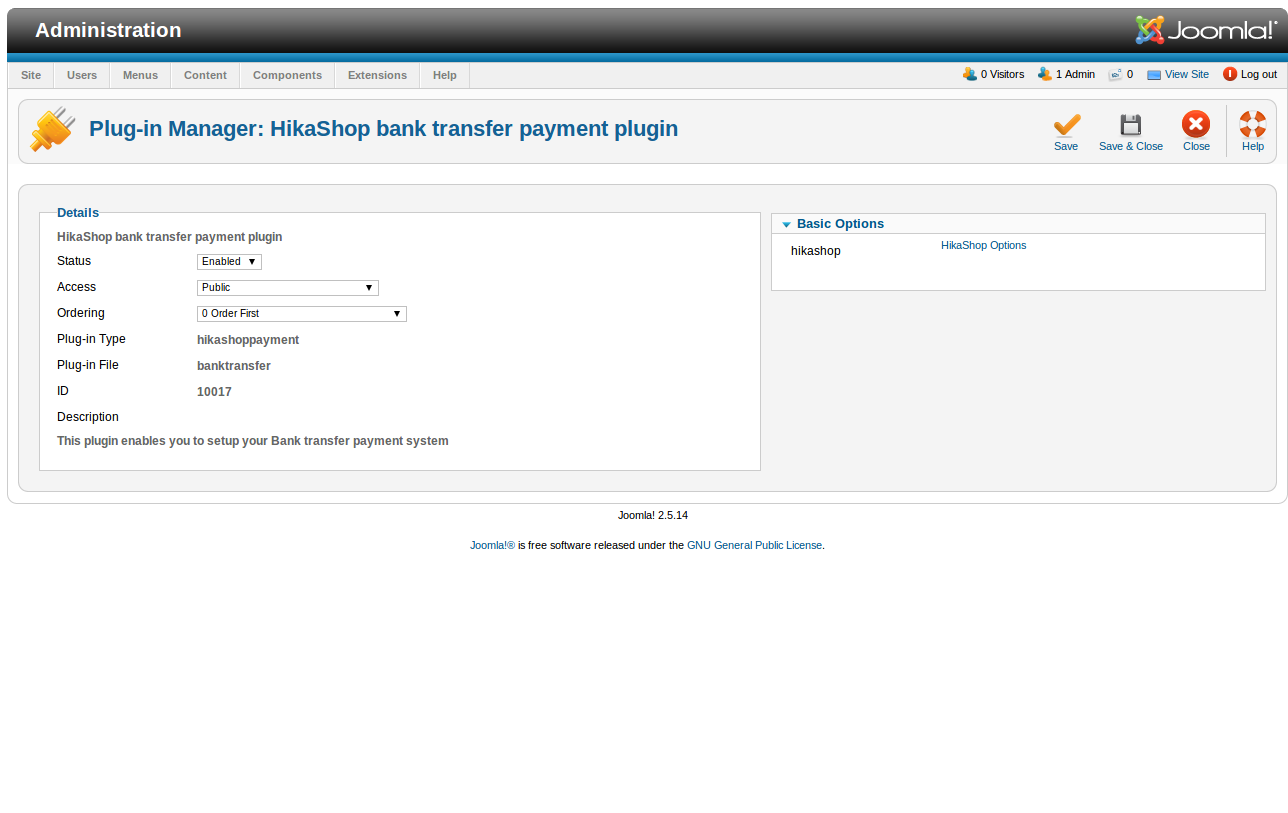The width and height of the screenshot is (1288, 813).
Task: Open the Components menu
Action: 287,75
